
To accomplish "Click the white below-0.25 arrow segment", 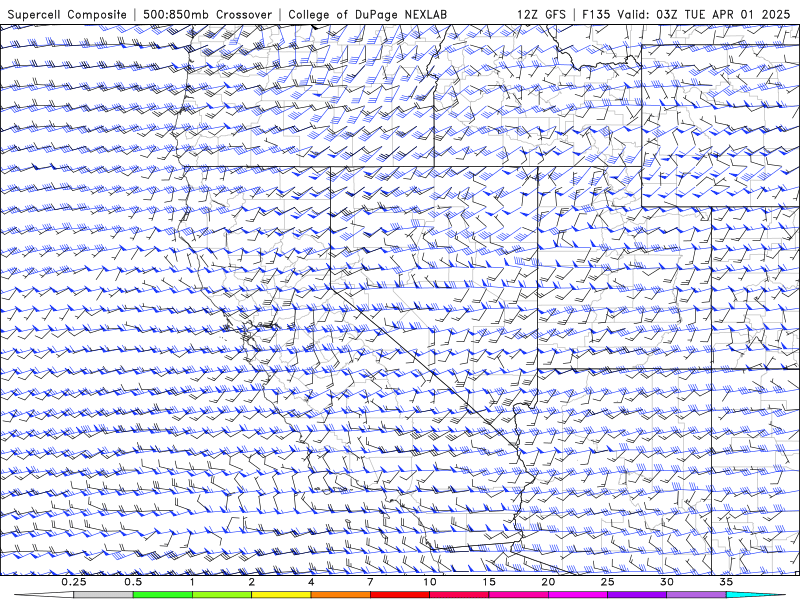I will pyautogui.click(x=44, y=595).
